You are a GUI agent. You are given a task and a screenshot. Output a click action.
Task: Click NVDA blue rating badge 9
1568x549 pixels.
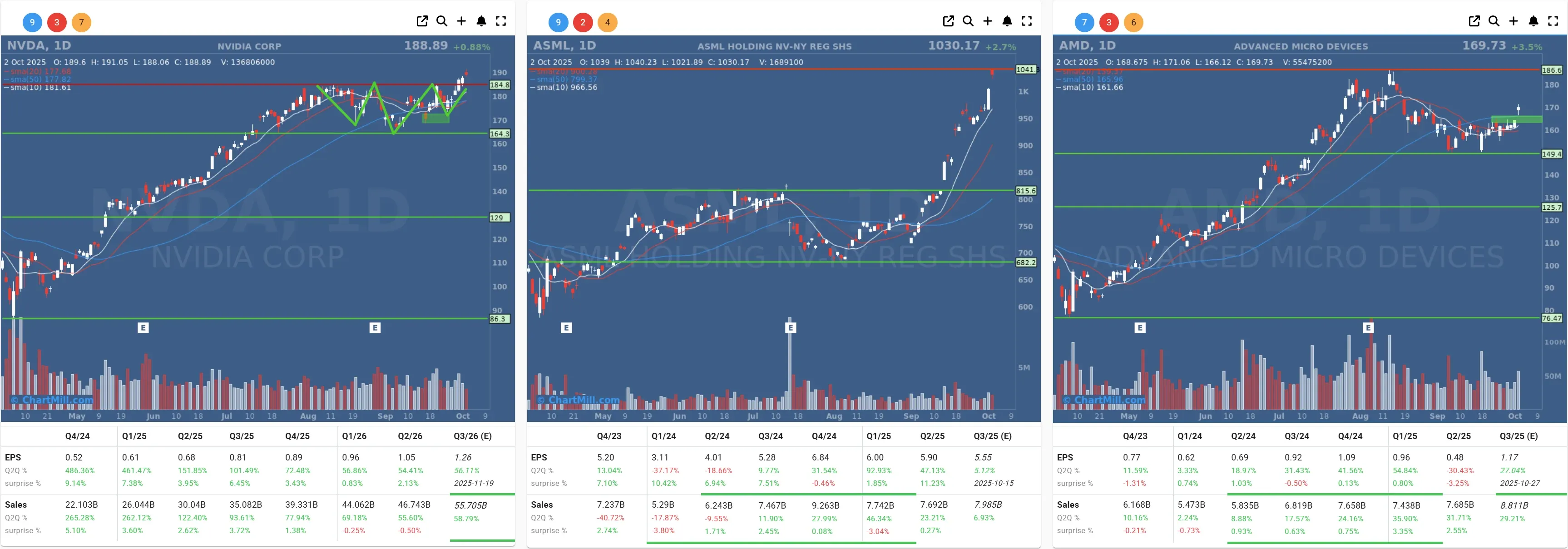point(32,23)
